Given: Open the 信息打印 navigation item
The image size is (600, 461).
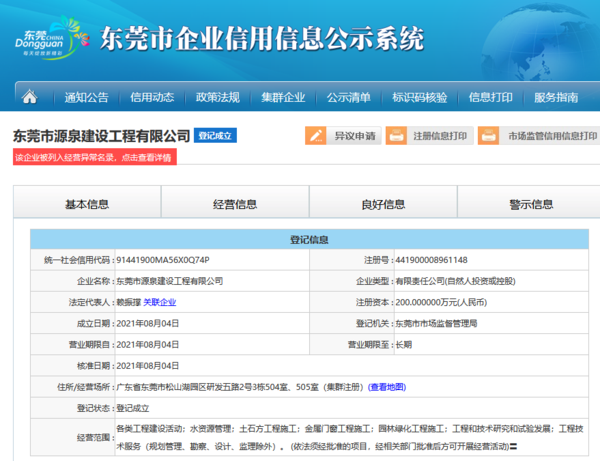Looking at the screenshot, I should pos(491,98).
